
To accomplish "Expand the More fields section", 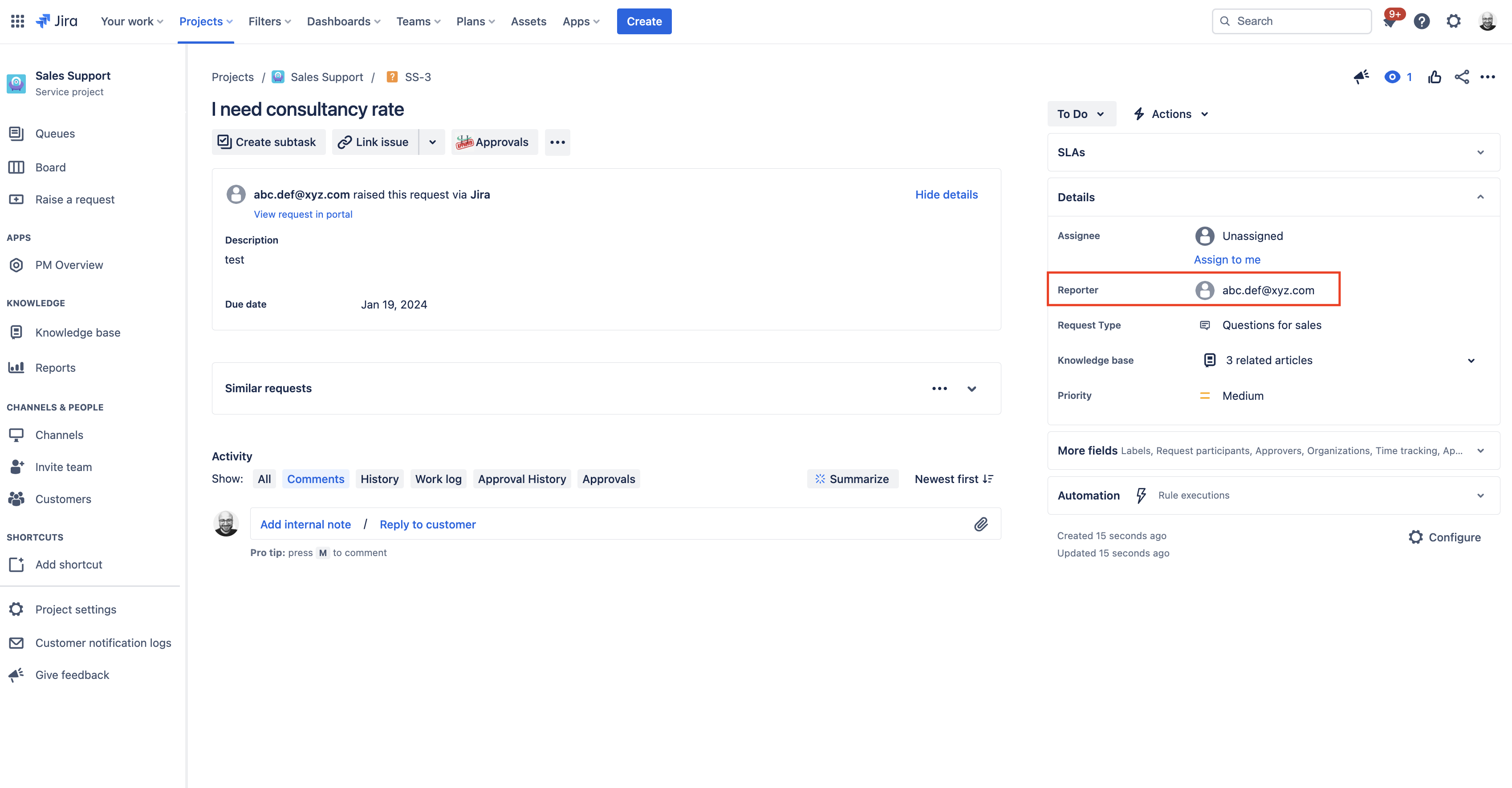I will tap(1480, 451).
